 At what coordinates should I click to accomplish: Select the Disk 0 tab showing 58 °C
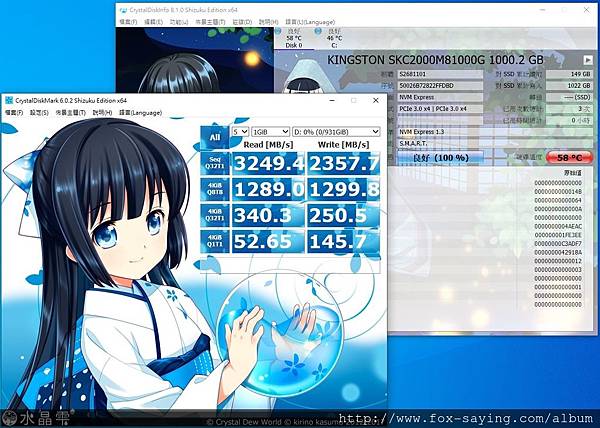[x=294, y=38]
